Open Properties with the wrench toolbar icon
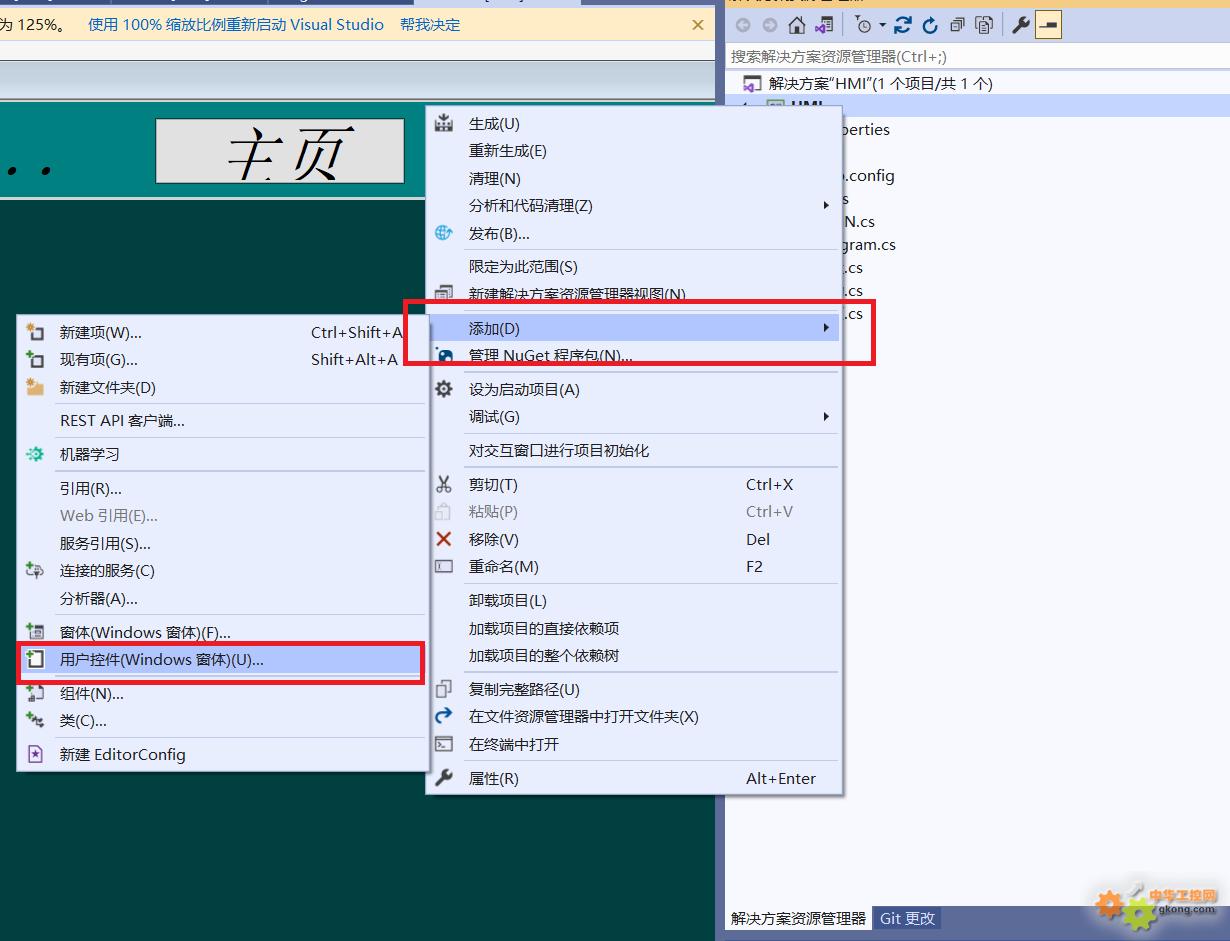The height and width of the screenshot is (941, 1230). point(1020,25)
